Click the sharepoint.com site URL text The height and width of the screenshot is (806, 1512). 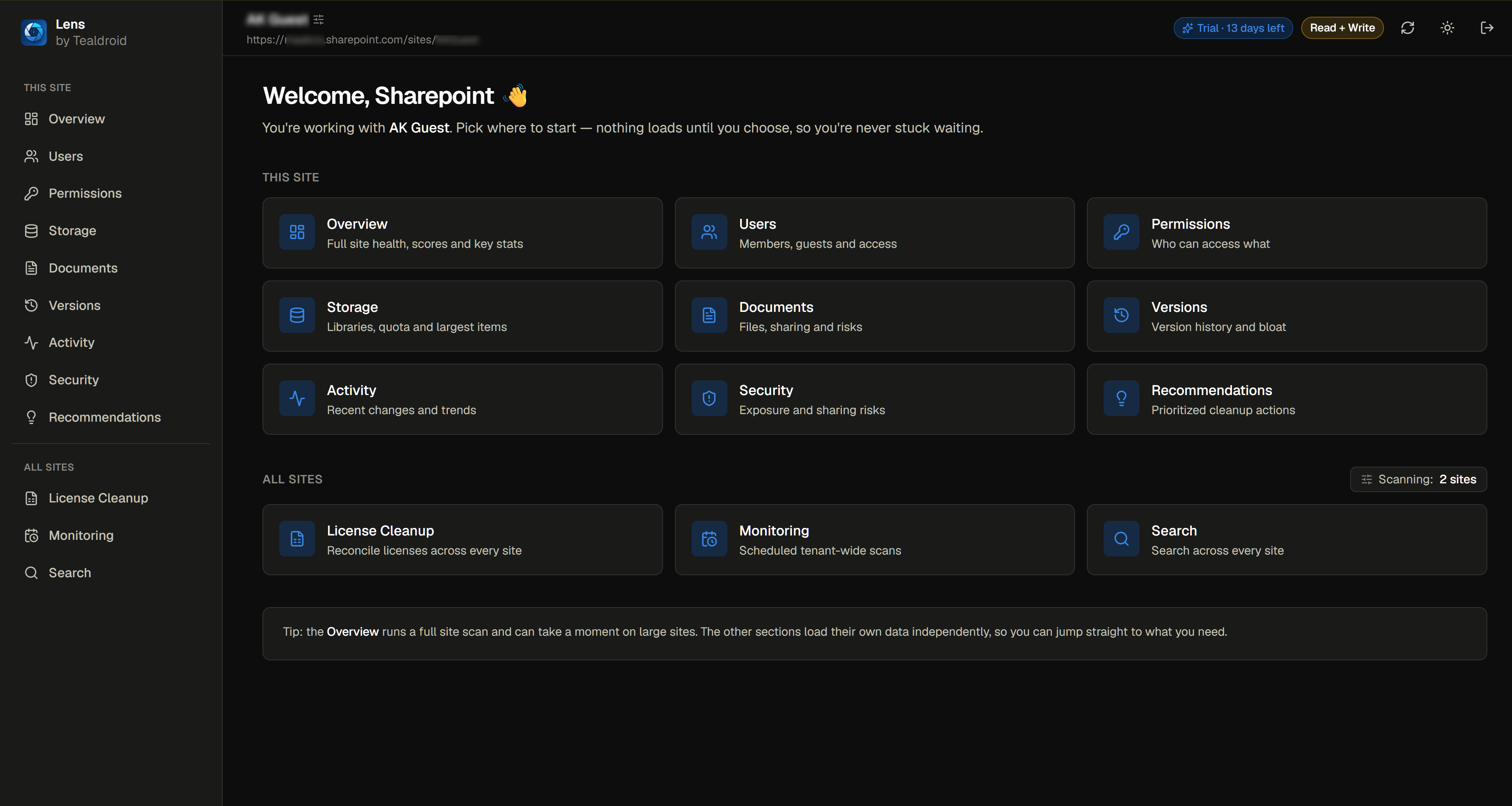pos(362,39)
